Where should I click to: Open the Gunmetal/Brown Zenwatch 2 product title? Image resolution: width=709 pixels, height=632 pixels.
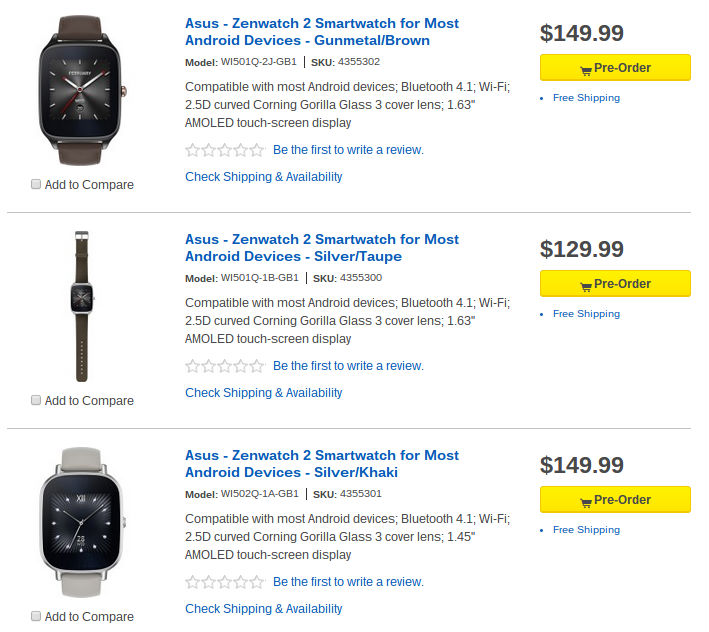[321, 32]
